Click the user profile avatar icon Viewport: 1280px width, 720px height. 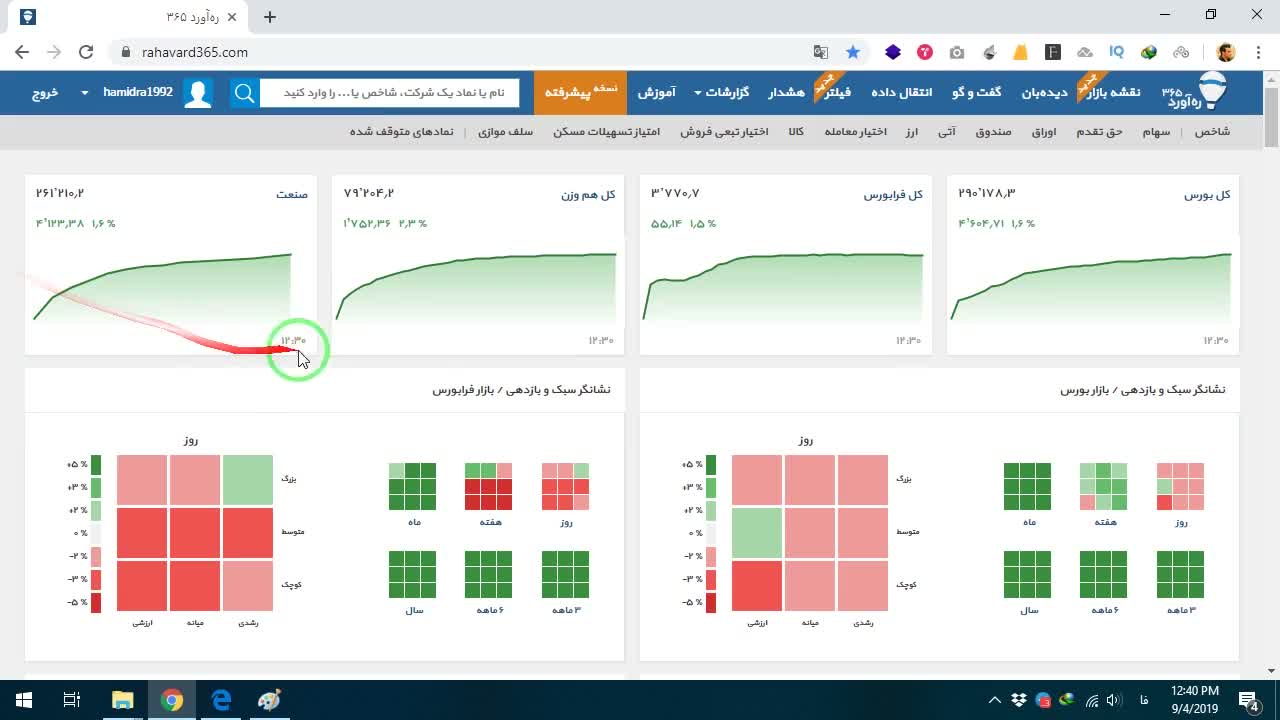pos(198,93)
